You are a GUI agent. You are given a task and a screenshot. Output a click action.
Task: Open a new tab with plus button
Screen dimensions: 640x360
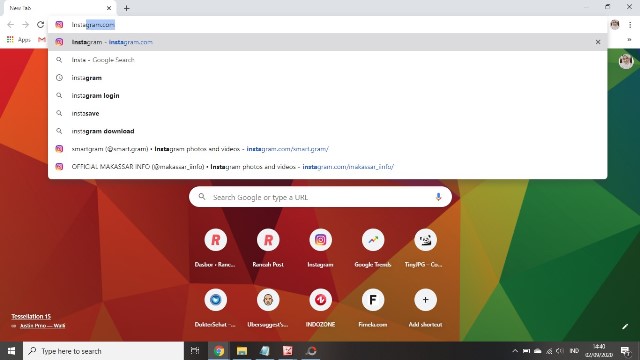pyautogui.click(x=127, y=8)
